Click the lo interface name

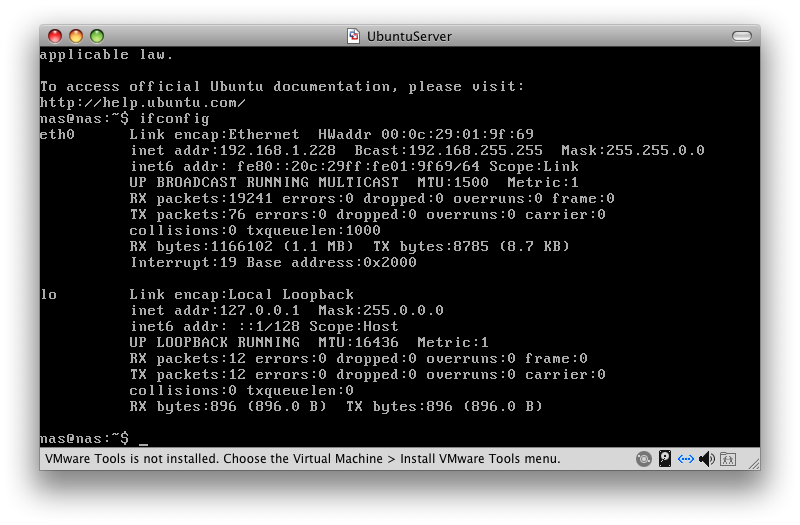click(48, 294)
